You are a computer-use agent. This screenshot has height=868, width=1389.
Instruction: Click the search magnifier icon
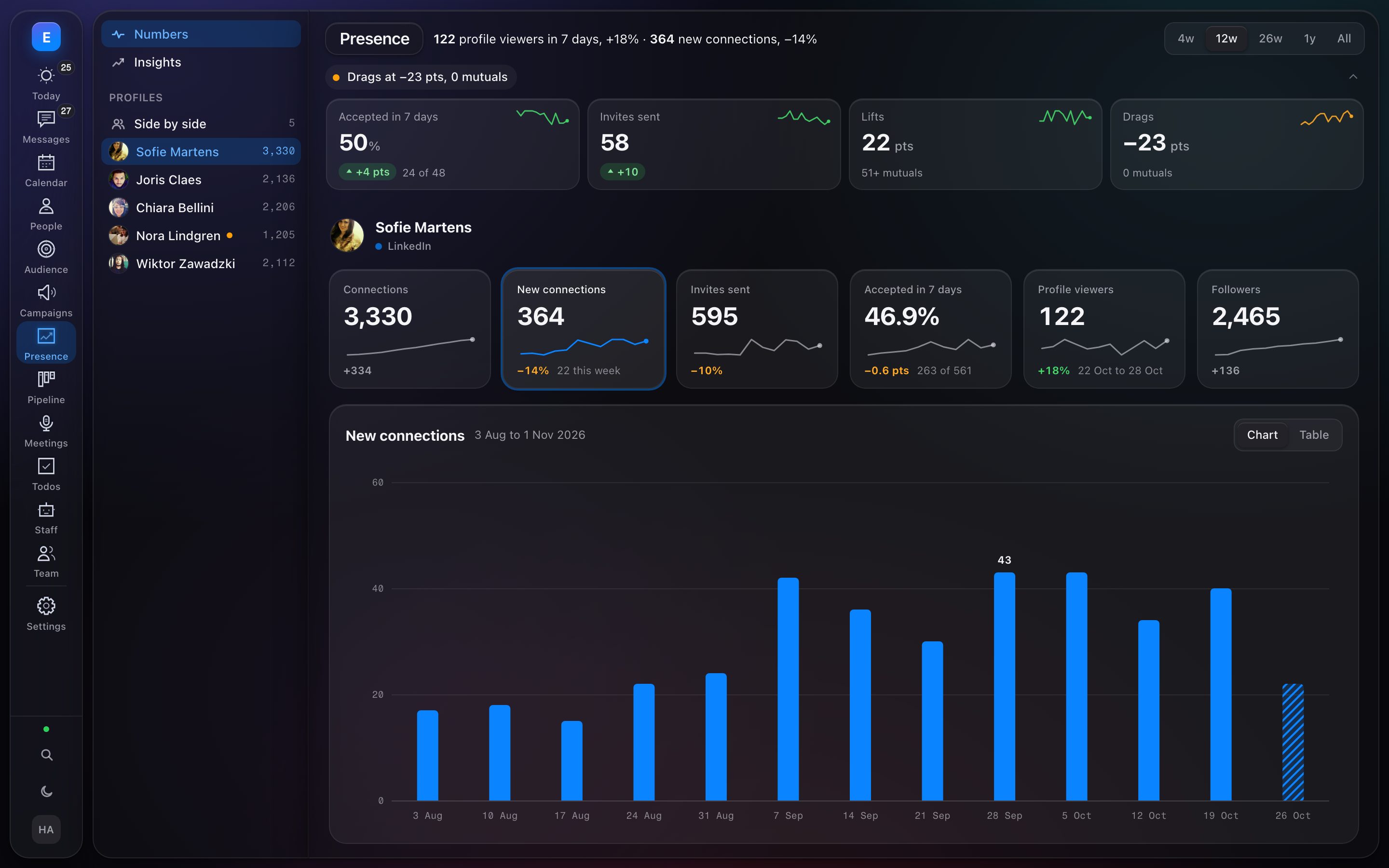pos(46,755)
